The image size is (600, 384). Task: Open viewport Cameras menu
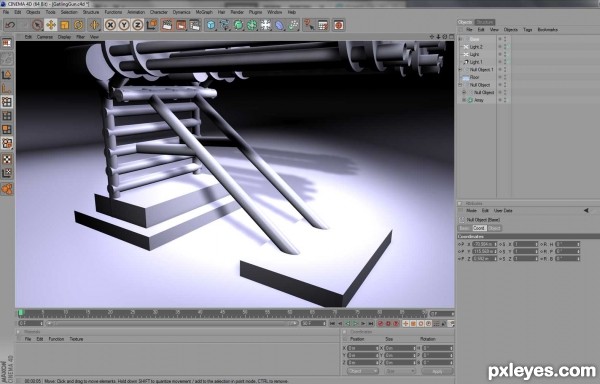pyautogui.click(x=44, y=37)
